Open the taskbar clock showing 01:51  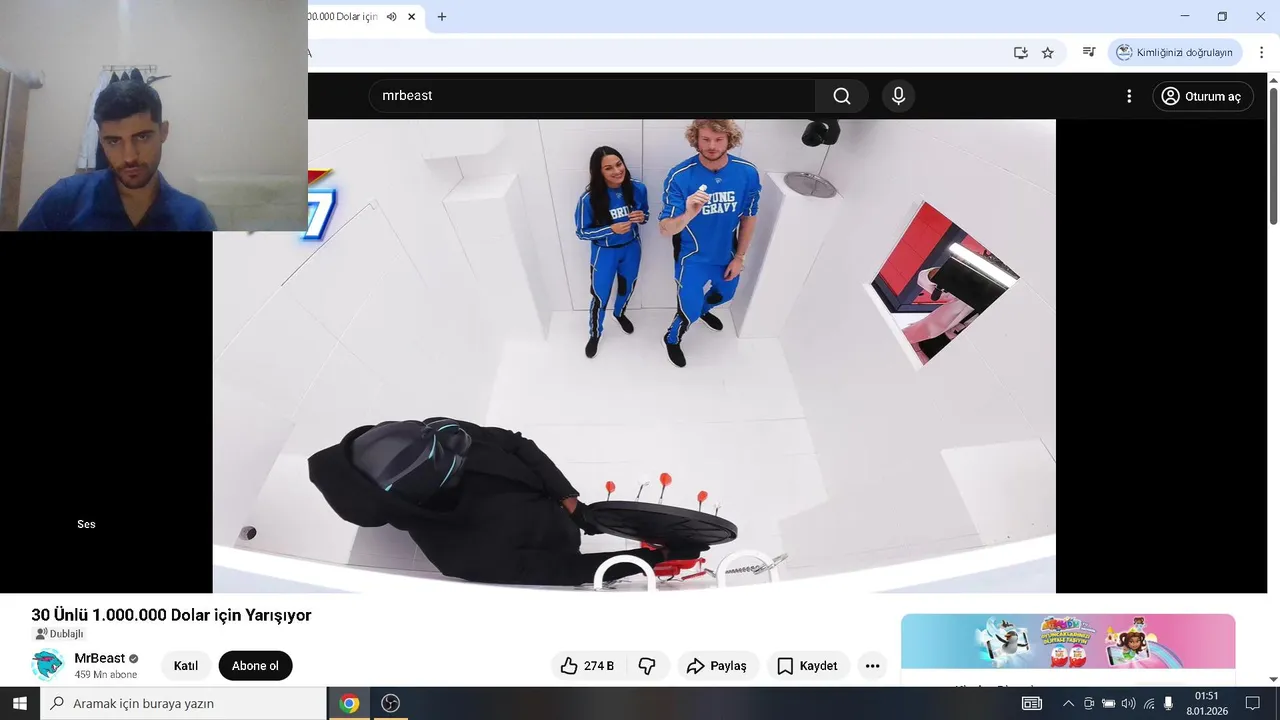pos(1207,703)
